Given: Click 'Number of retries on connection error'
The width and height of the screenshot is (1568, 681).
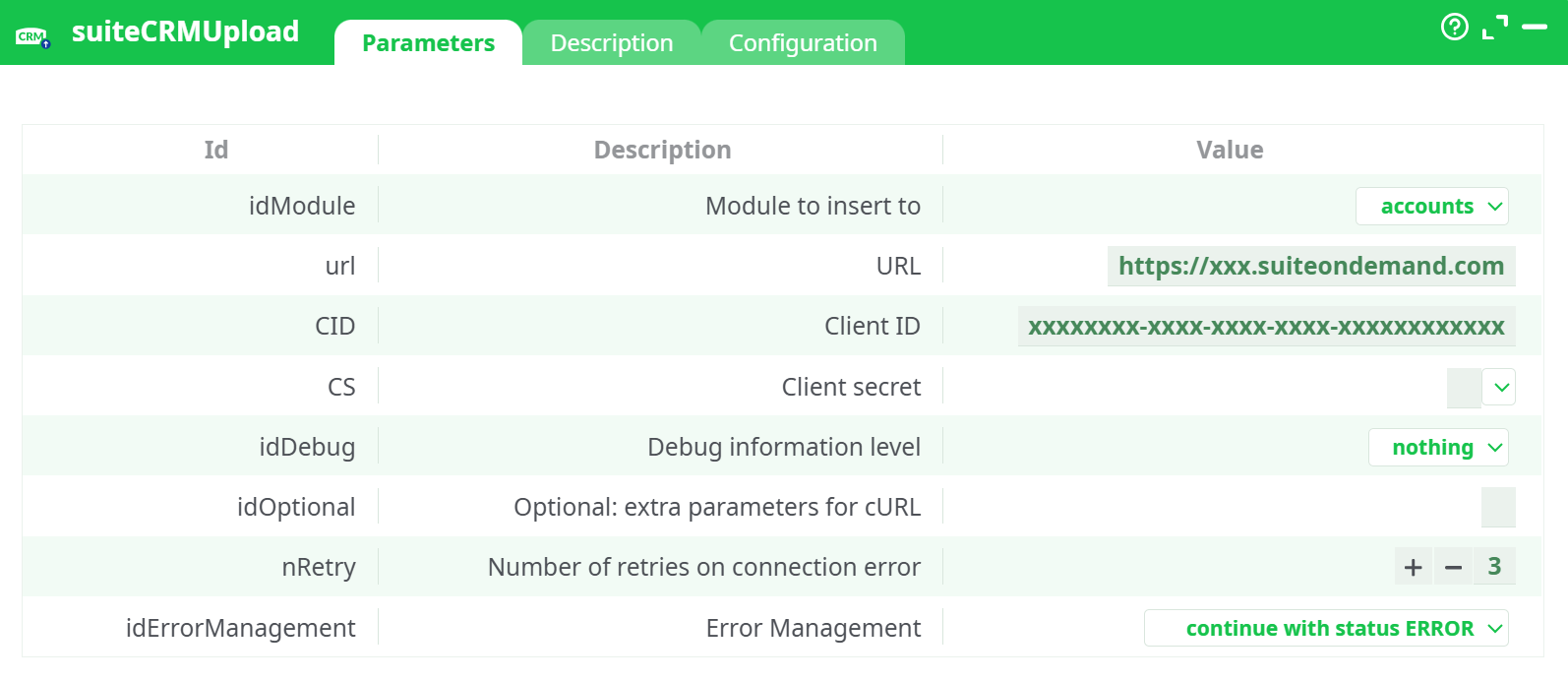Looking at the screenshot, I should coord(704,567).
